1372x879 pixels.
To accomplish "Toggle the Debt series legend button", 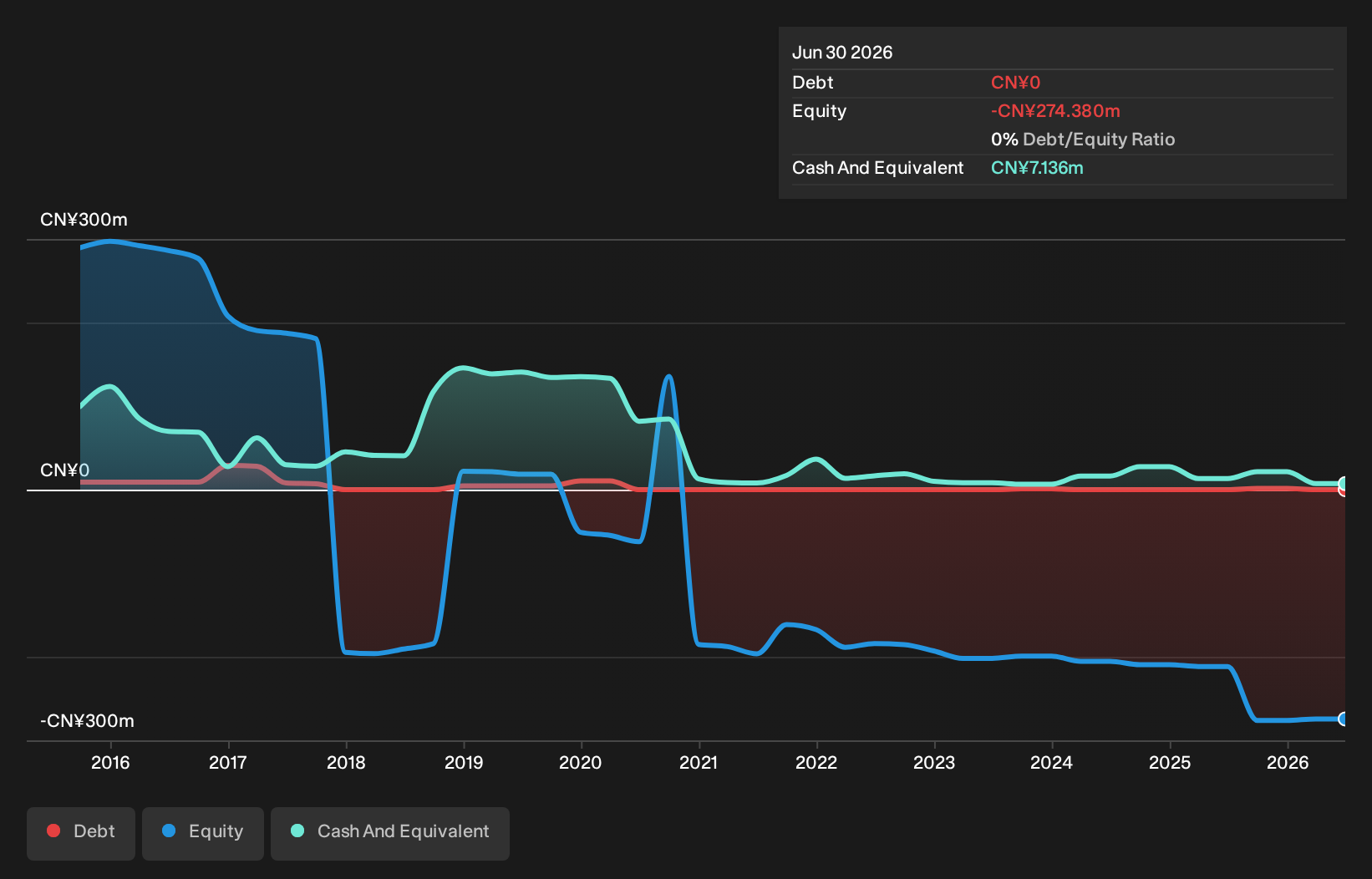I will coord(81,833).
